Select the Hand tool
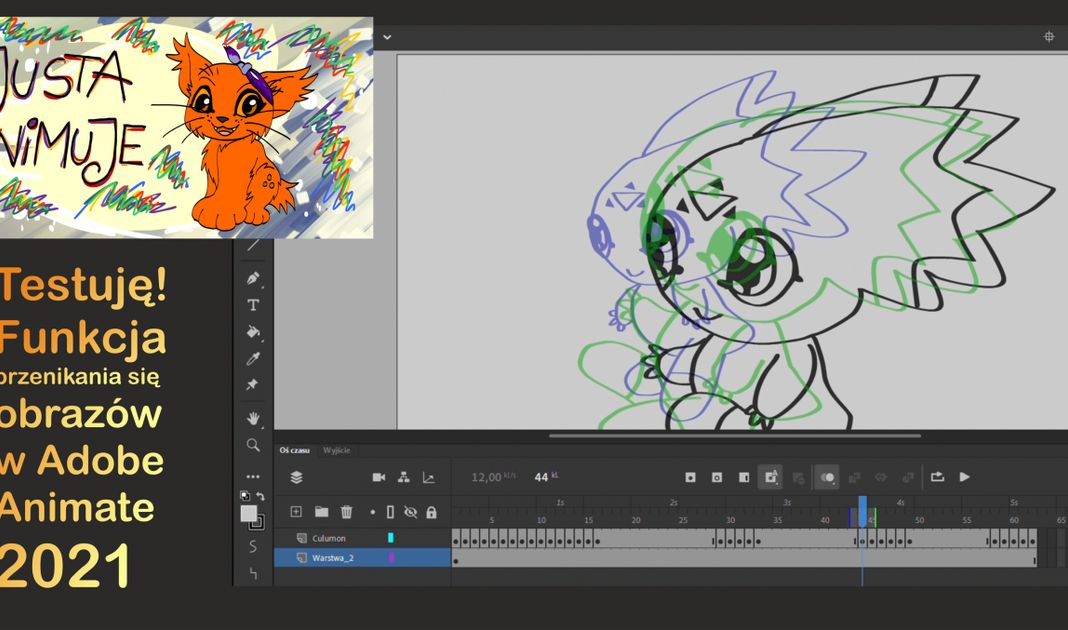This screenshot has height=630, width=1068. tap(253, 418)
